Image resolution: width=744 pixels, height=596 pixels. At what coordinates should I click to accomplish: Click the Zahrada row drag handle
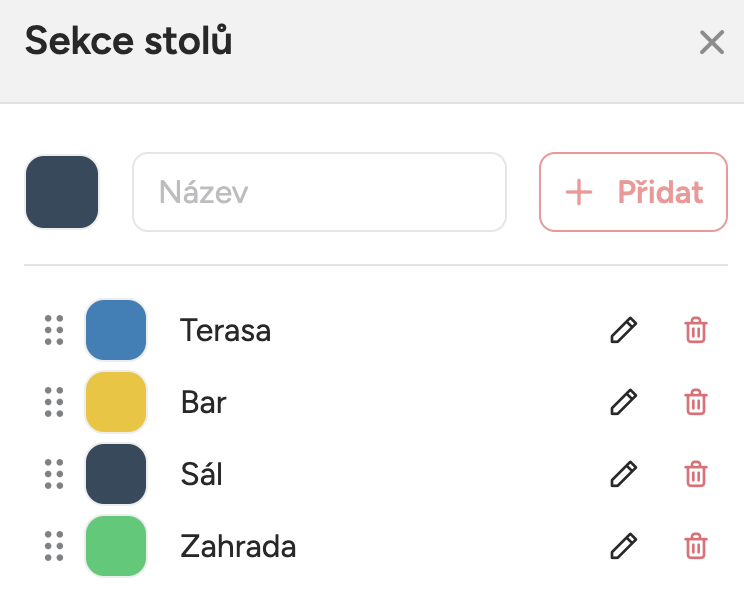[x=54, y=546]
